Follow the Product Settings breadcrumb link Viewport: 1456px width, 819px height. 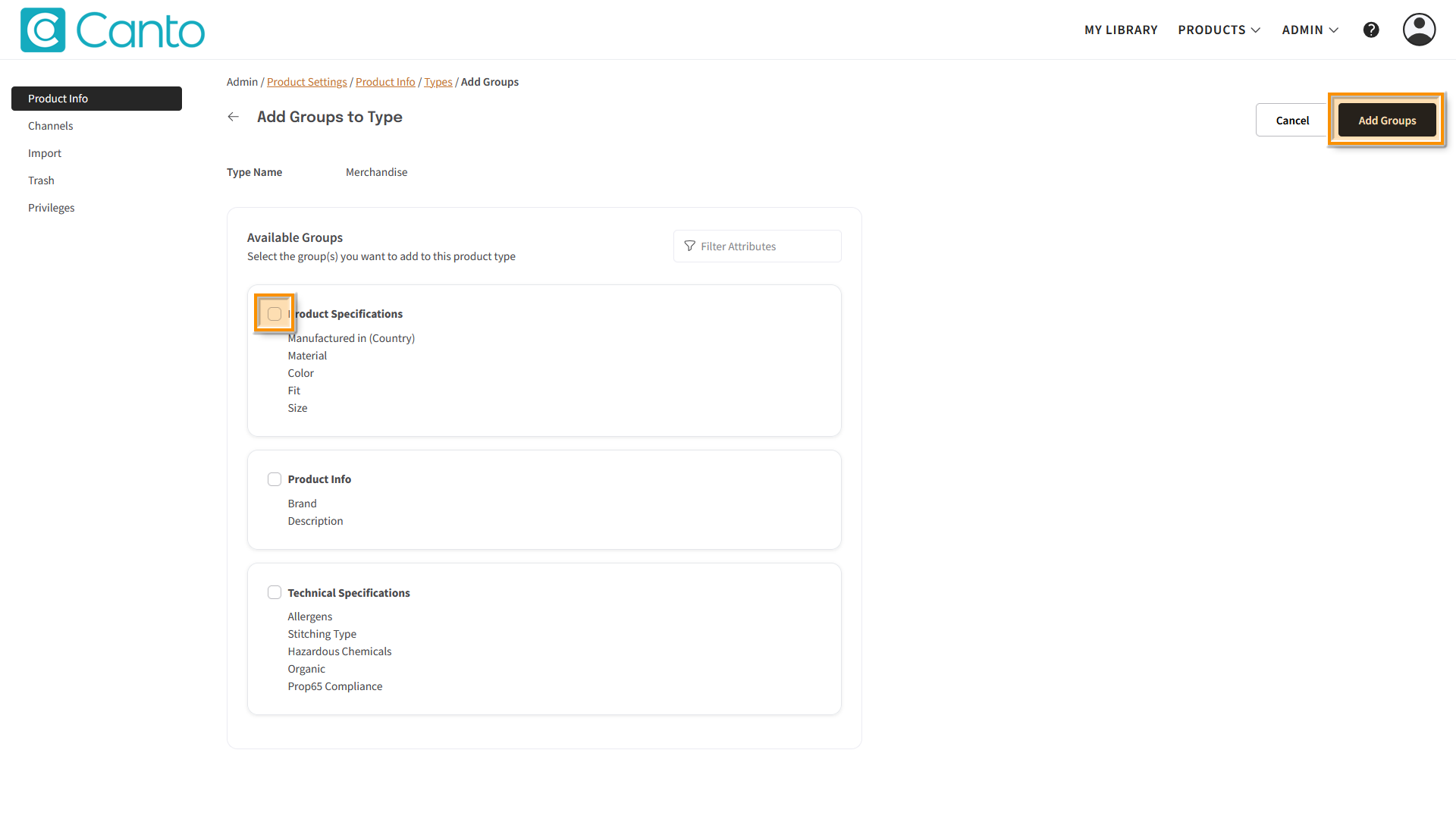point(306,82)
